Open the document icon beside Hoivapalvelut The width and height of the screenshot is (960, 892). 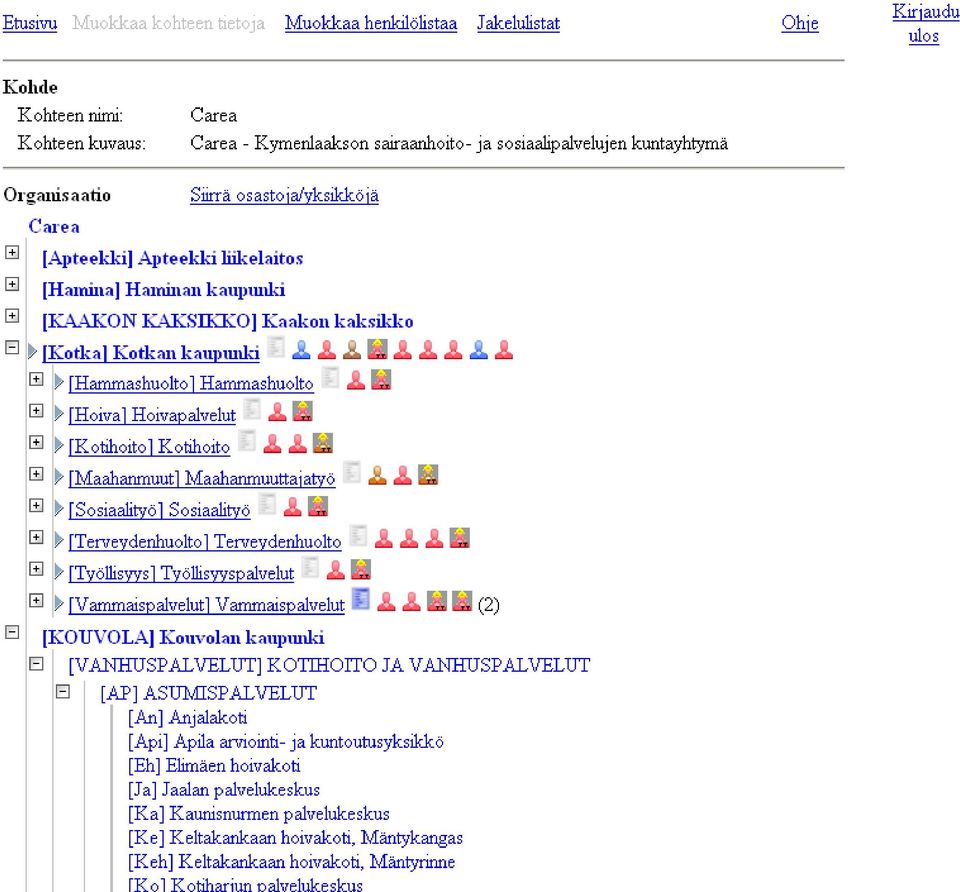coord(252,410)
